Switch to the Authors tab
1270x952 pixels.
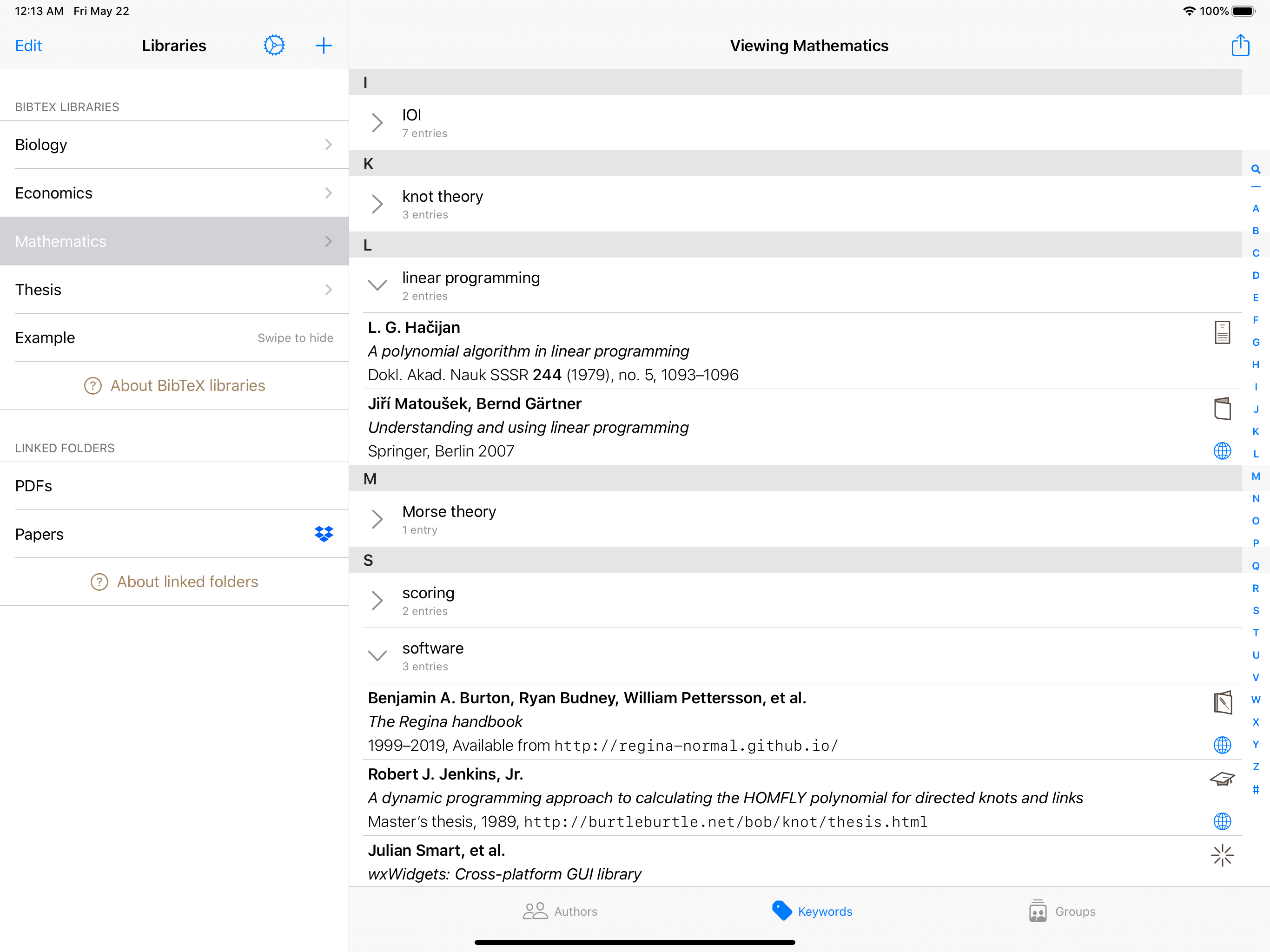coord(560,911)
